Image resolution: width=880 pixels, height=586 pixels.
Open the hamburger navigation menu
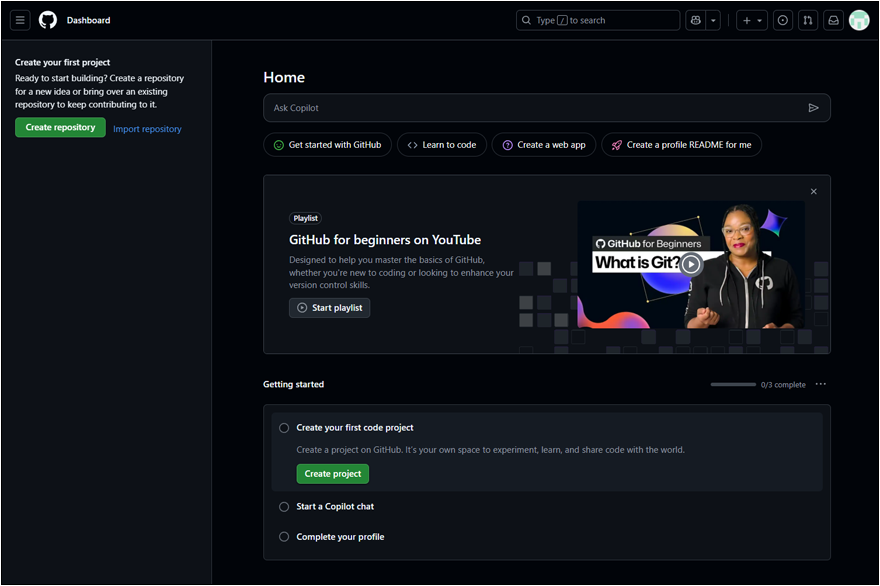[x=20, y=20]
